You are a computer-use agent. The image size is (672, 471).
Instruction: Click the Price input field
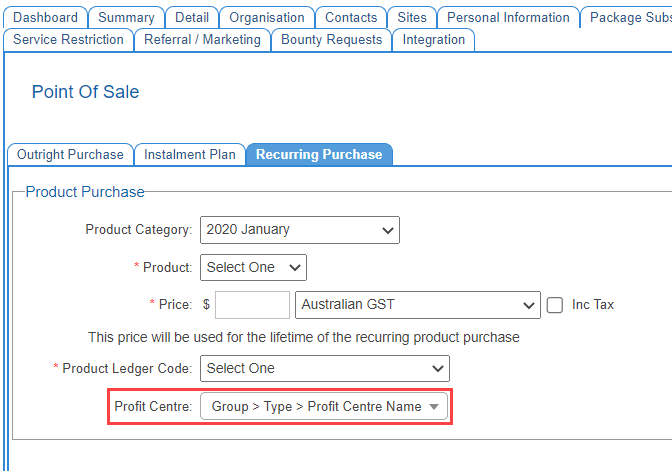[252, 305]
